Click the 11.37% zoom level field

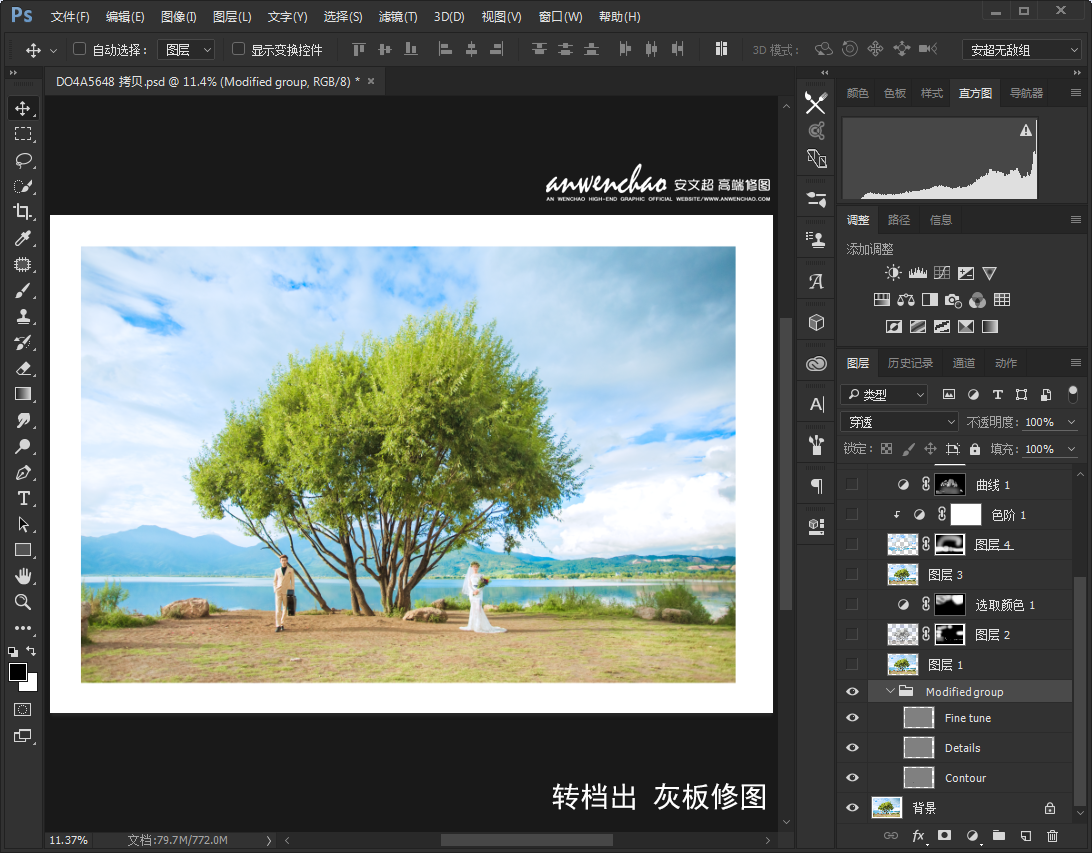[x=68, y=840]
